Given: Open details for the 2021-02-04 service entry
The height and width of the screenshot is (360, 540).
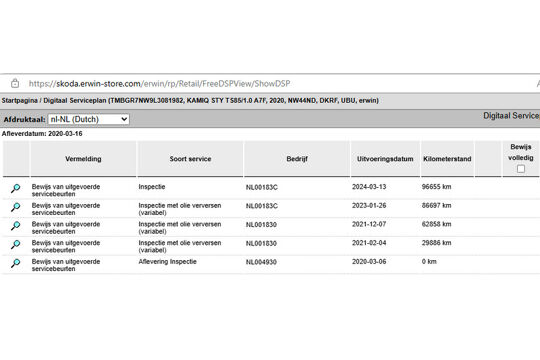Looking at the screenshot, I should 15,244.
